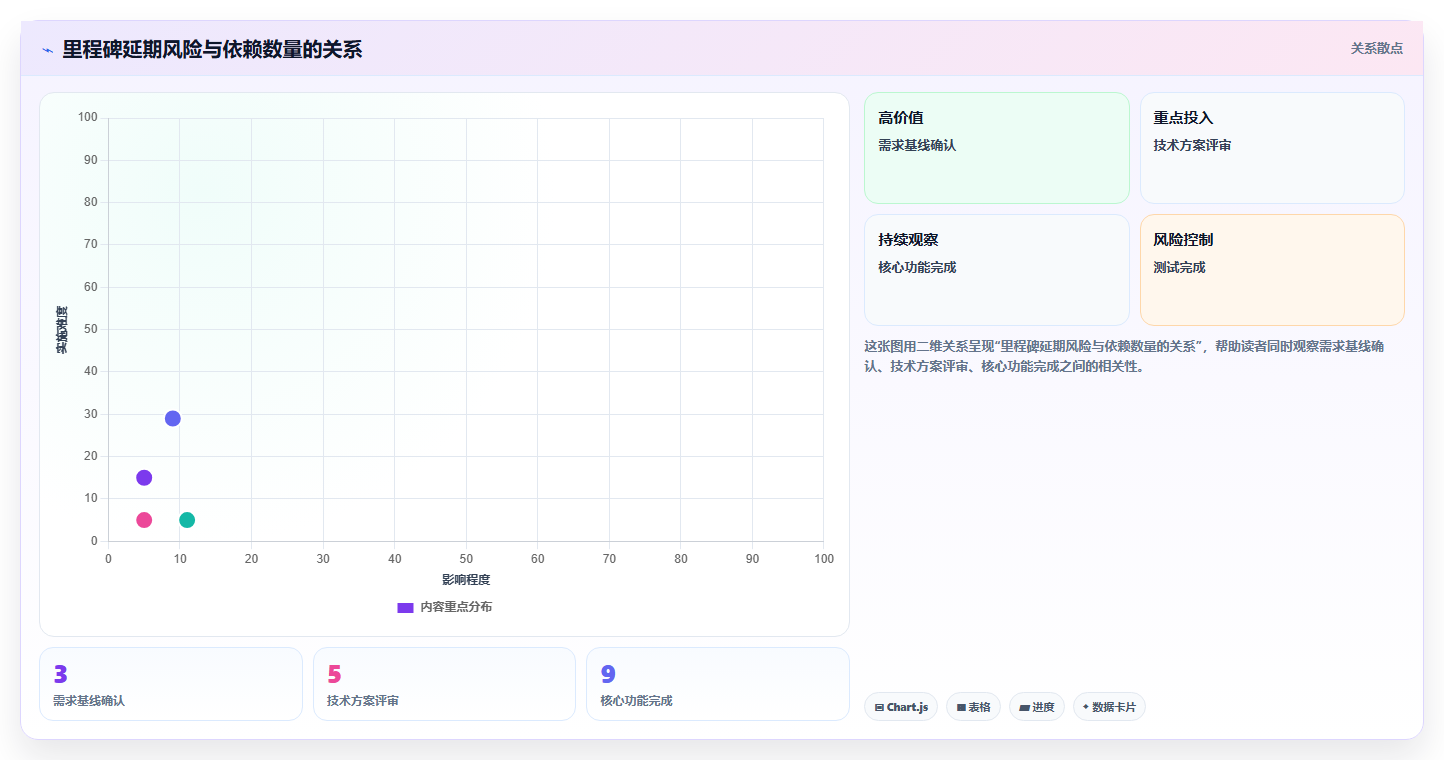Viewport: 1444px width, 760px height.
Task: Click the y-axis tick label 100
Action: [88, 118]
